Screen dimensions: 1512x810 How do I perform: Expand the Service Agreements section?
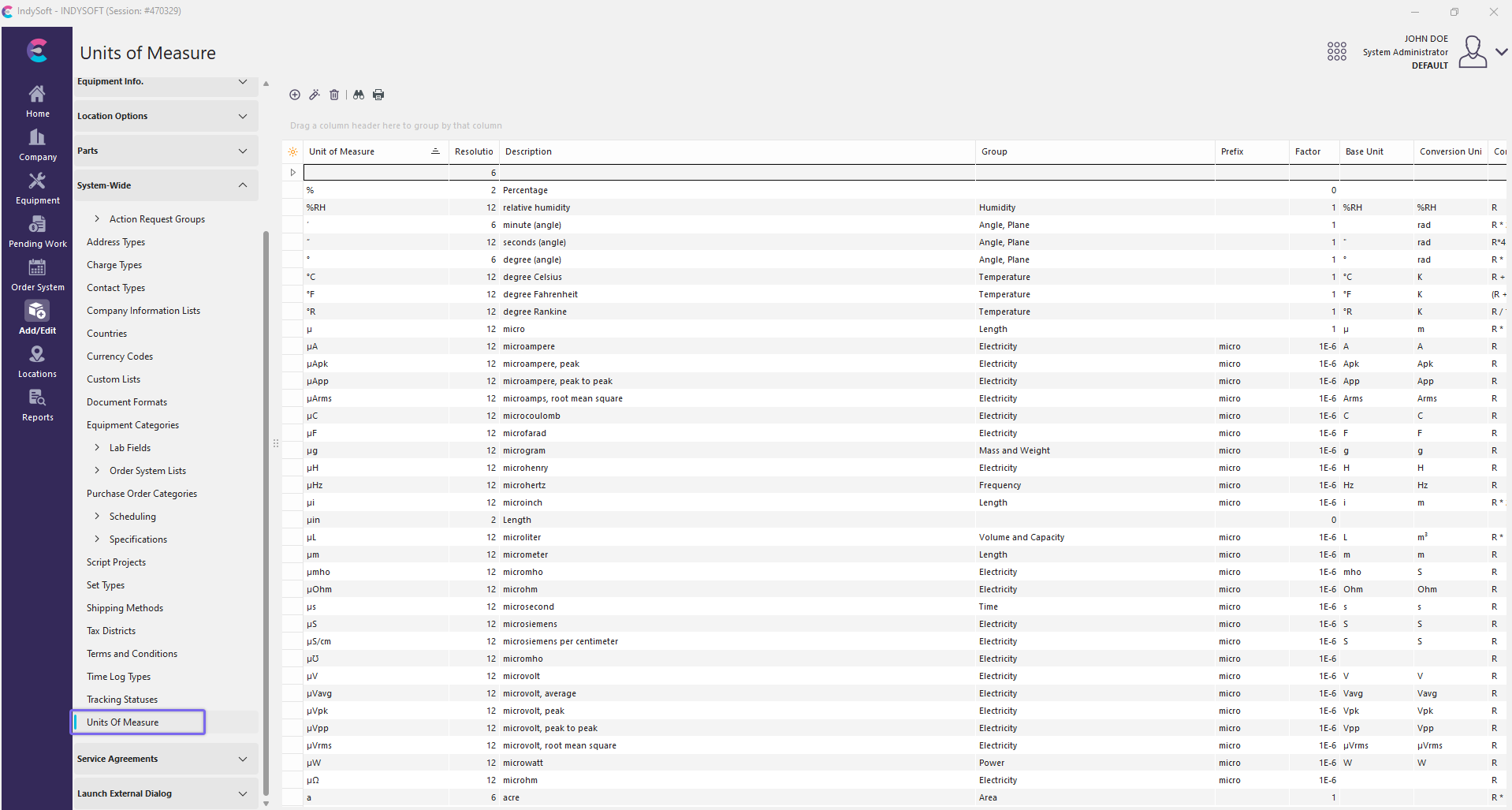coord(243,759)
